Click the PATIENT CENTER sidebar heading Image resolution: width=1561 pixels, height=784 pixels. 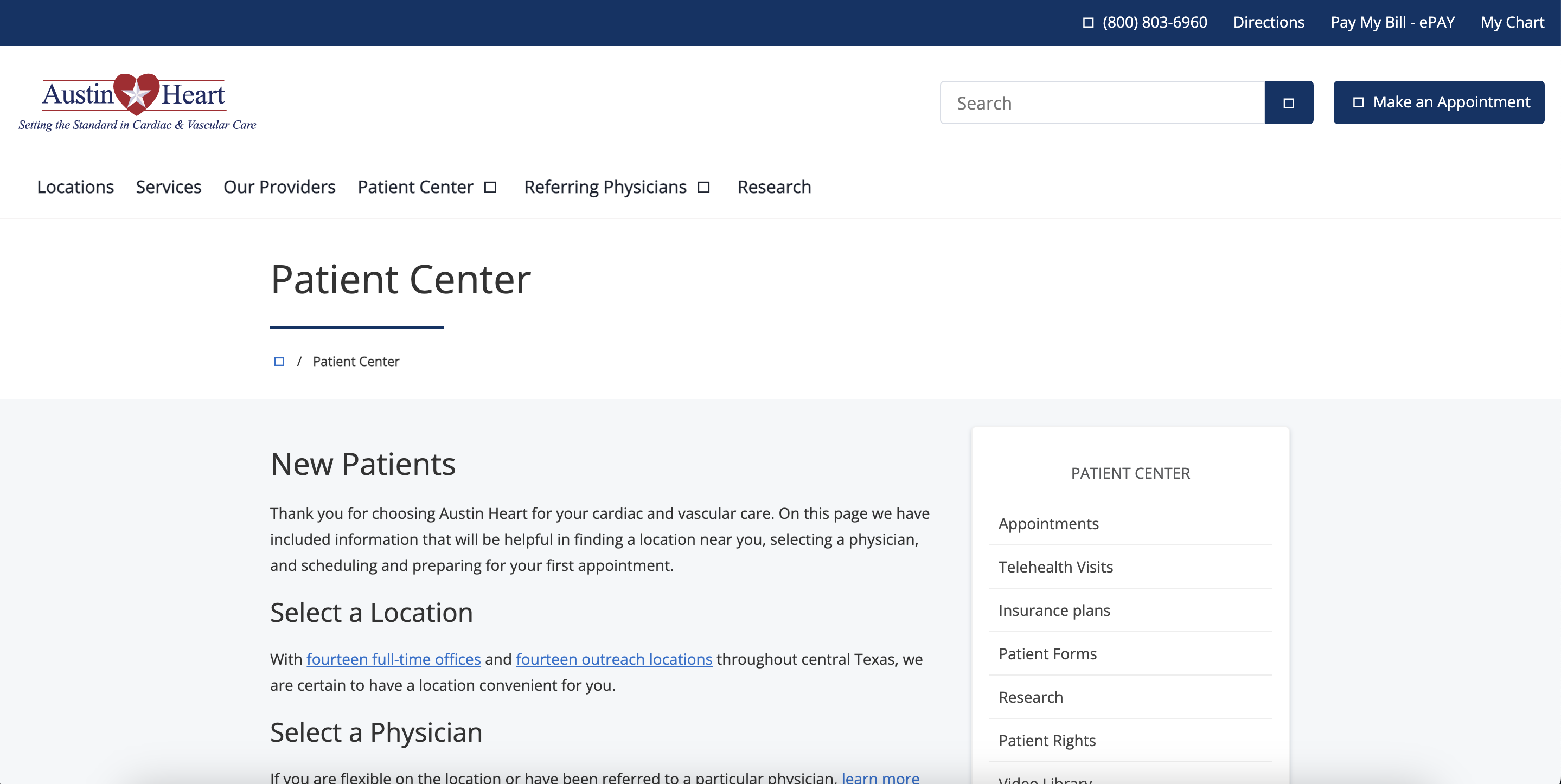click(x=1130, y=473)
